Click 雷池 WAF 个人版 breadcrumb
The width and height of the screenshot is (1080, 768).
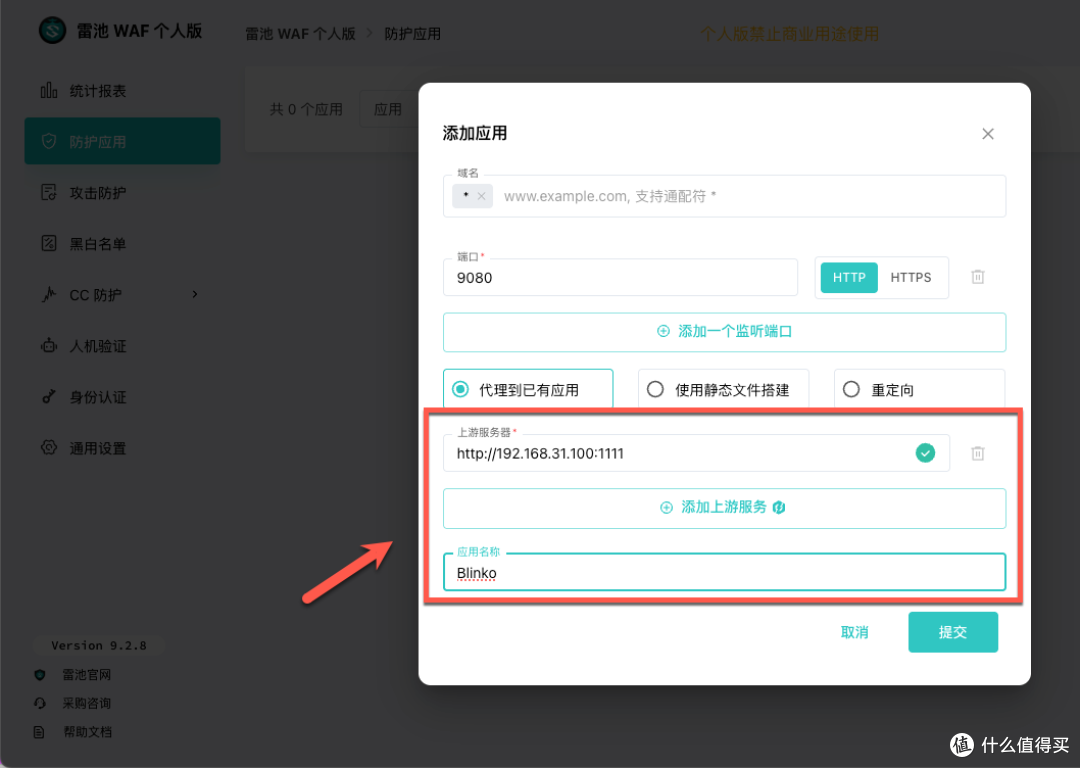[x=300, y=34]
